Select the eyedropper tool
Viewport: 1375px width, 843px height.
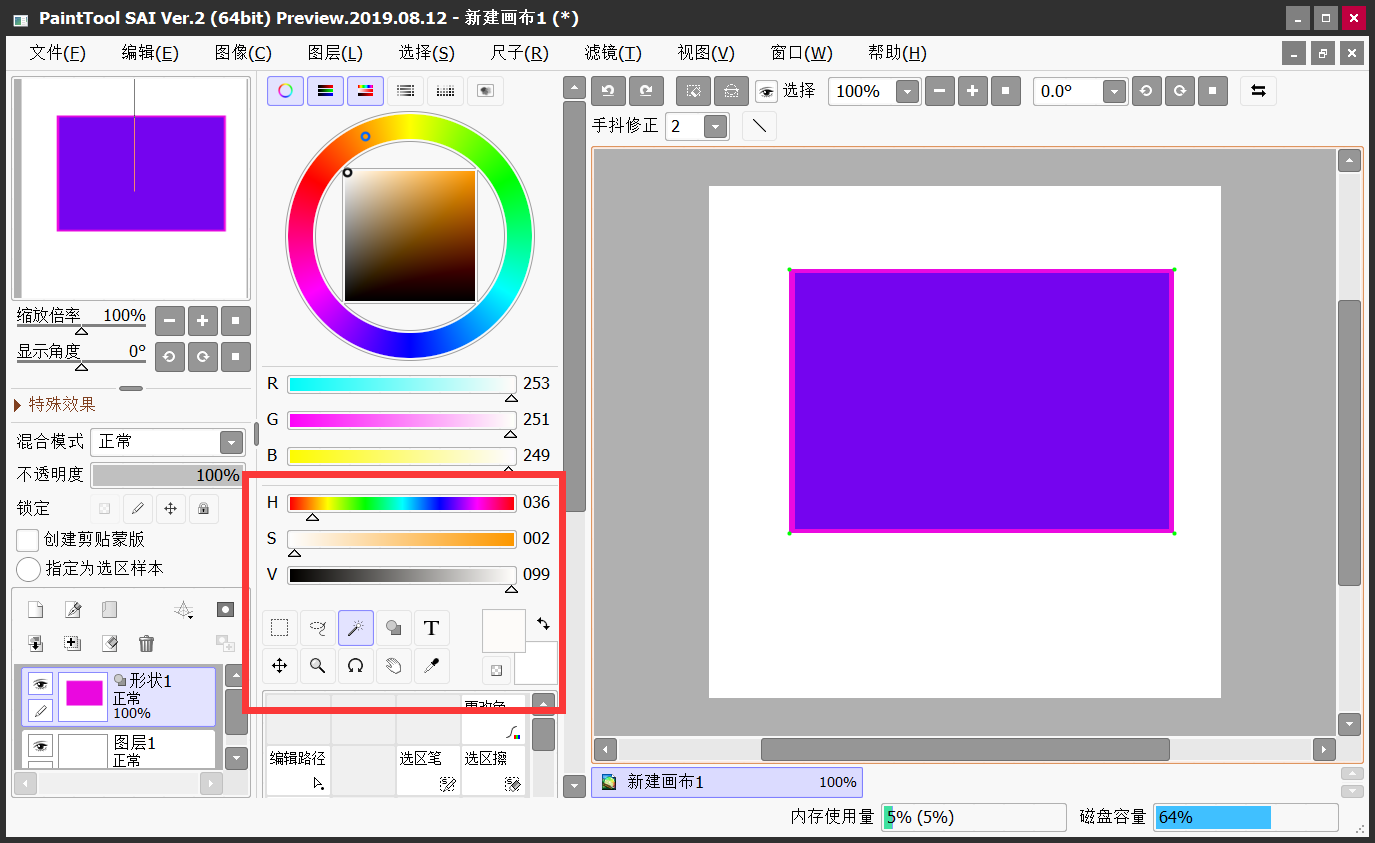point(432,665)
